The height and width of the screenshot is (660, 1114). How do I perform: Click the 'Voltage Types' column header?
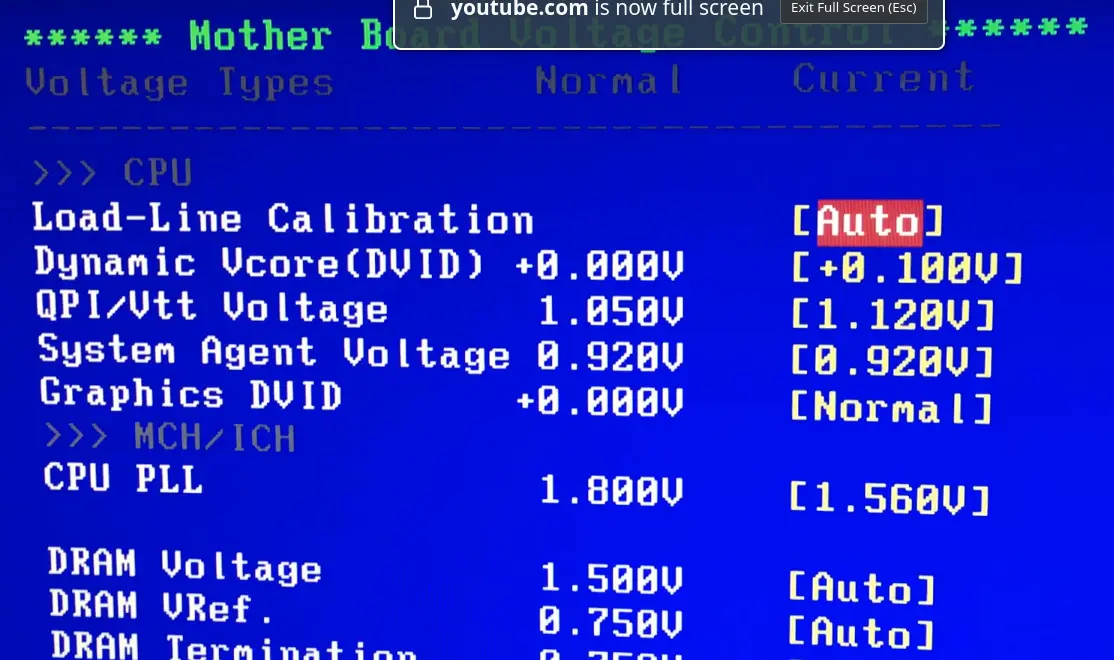pyautogui.click(x=179, y=83)
